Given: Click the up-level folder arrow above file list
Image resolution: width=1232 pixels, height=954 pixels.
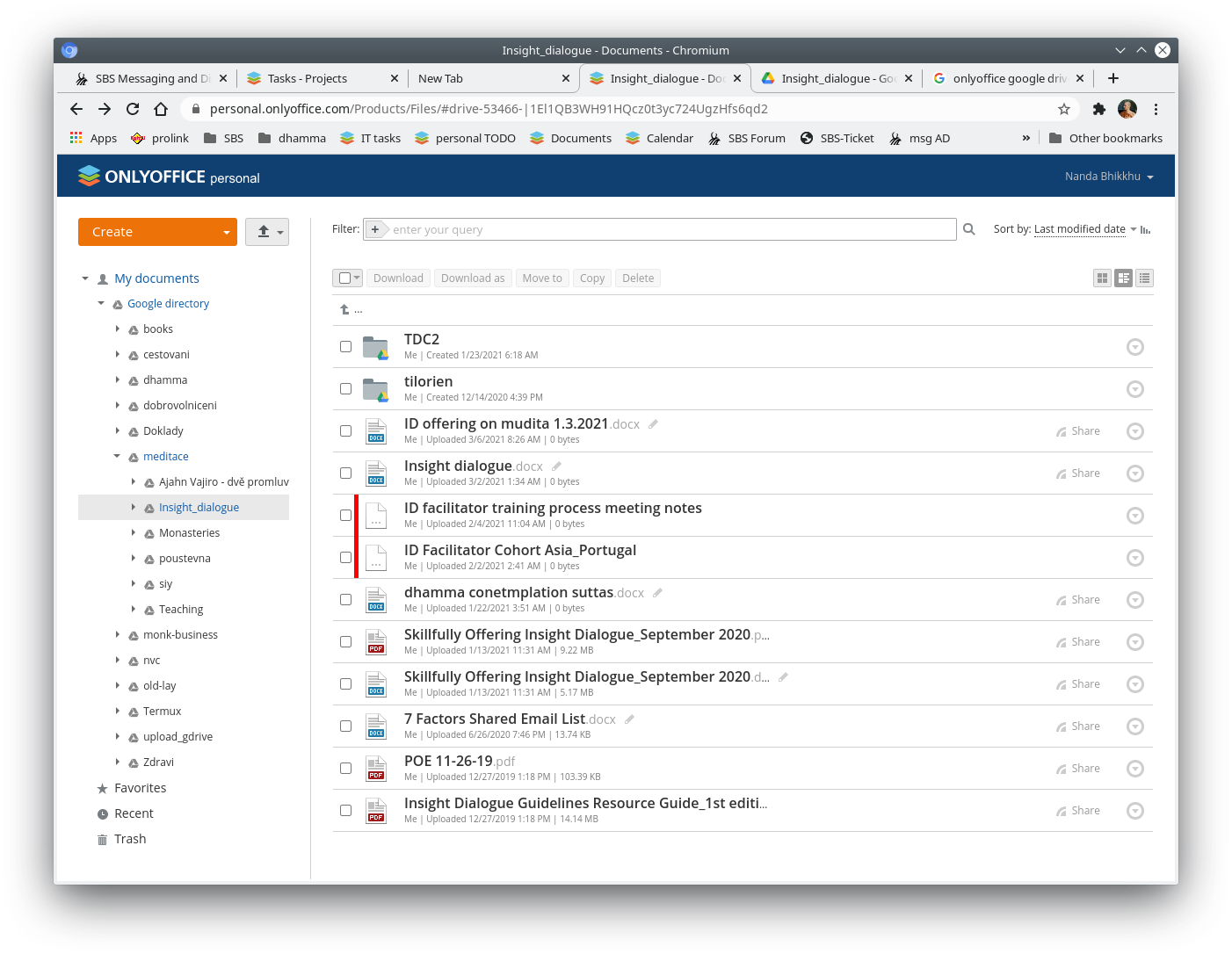Looking at the screenshot, I should [x=344, y=308].
